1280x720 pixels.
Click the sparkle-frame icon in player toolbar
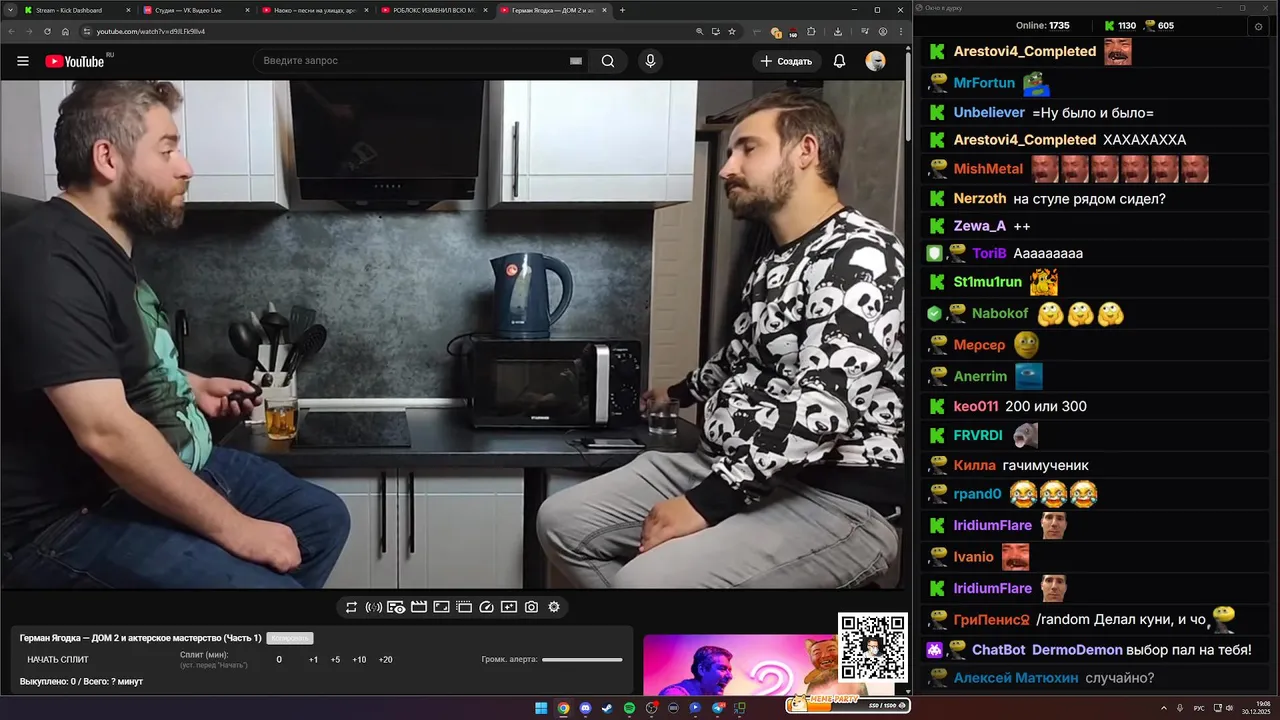[509, 607]
